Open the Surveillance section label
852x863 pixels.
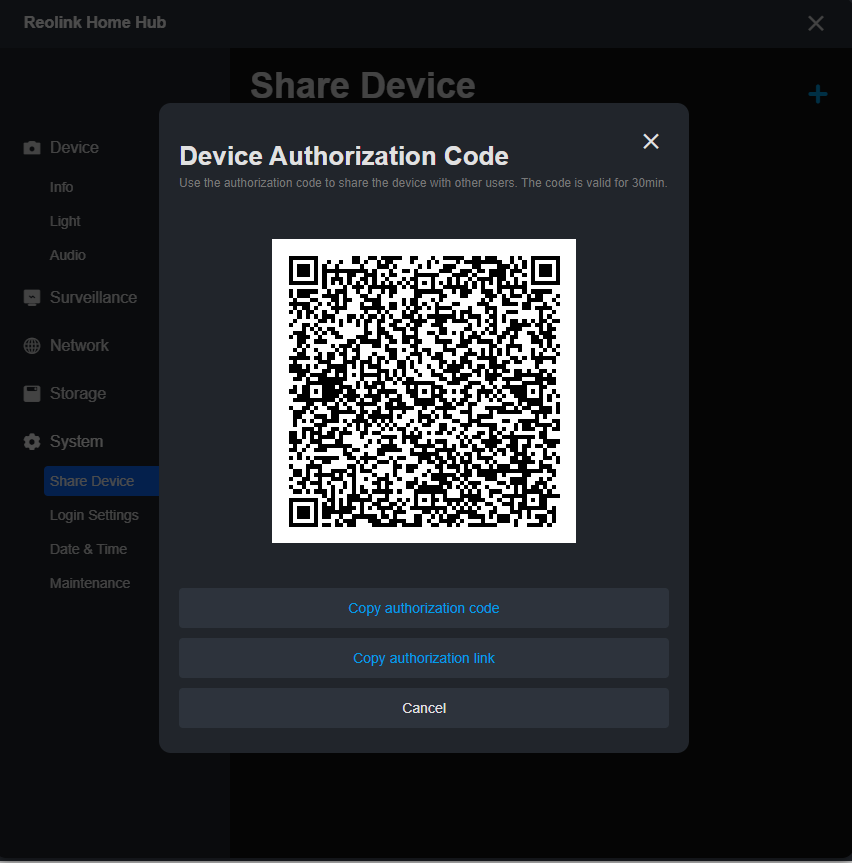94,298
